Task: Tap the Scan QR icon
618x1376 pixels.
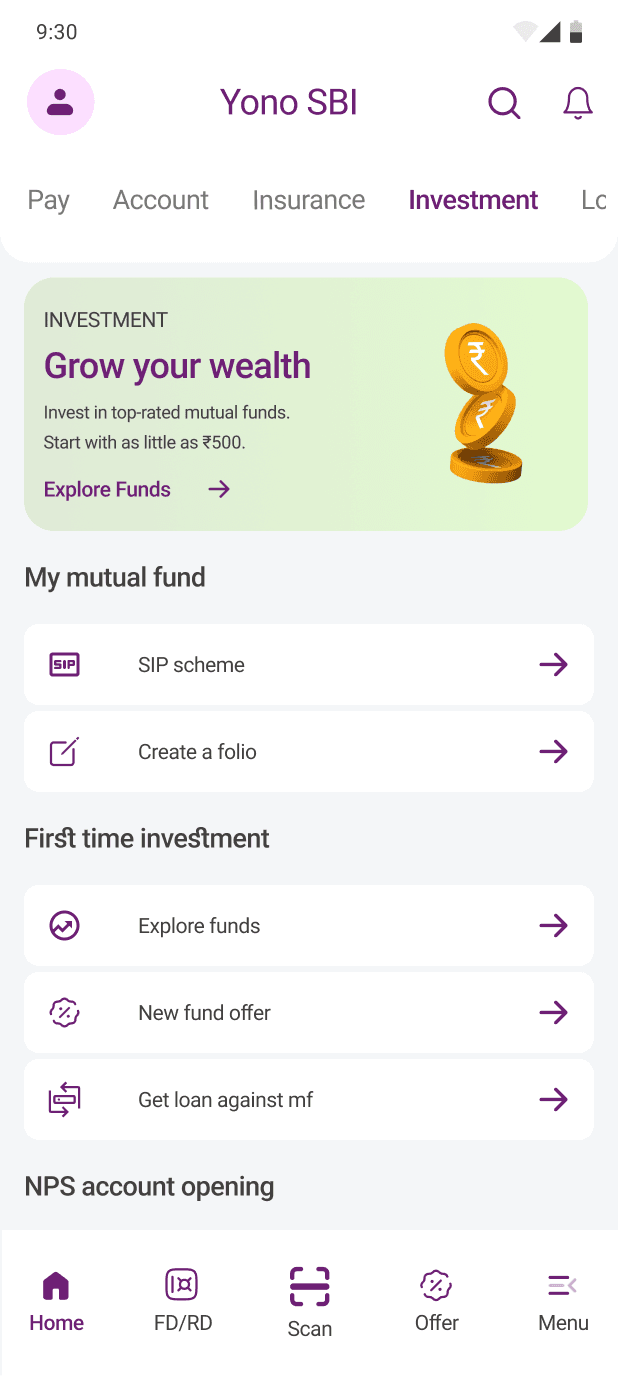Action: coord(309,1287)
